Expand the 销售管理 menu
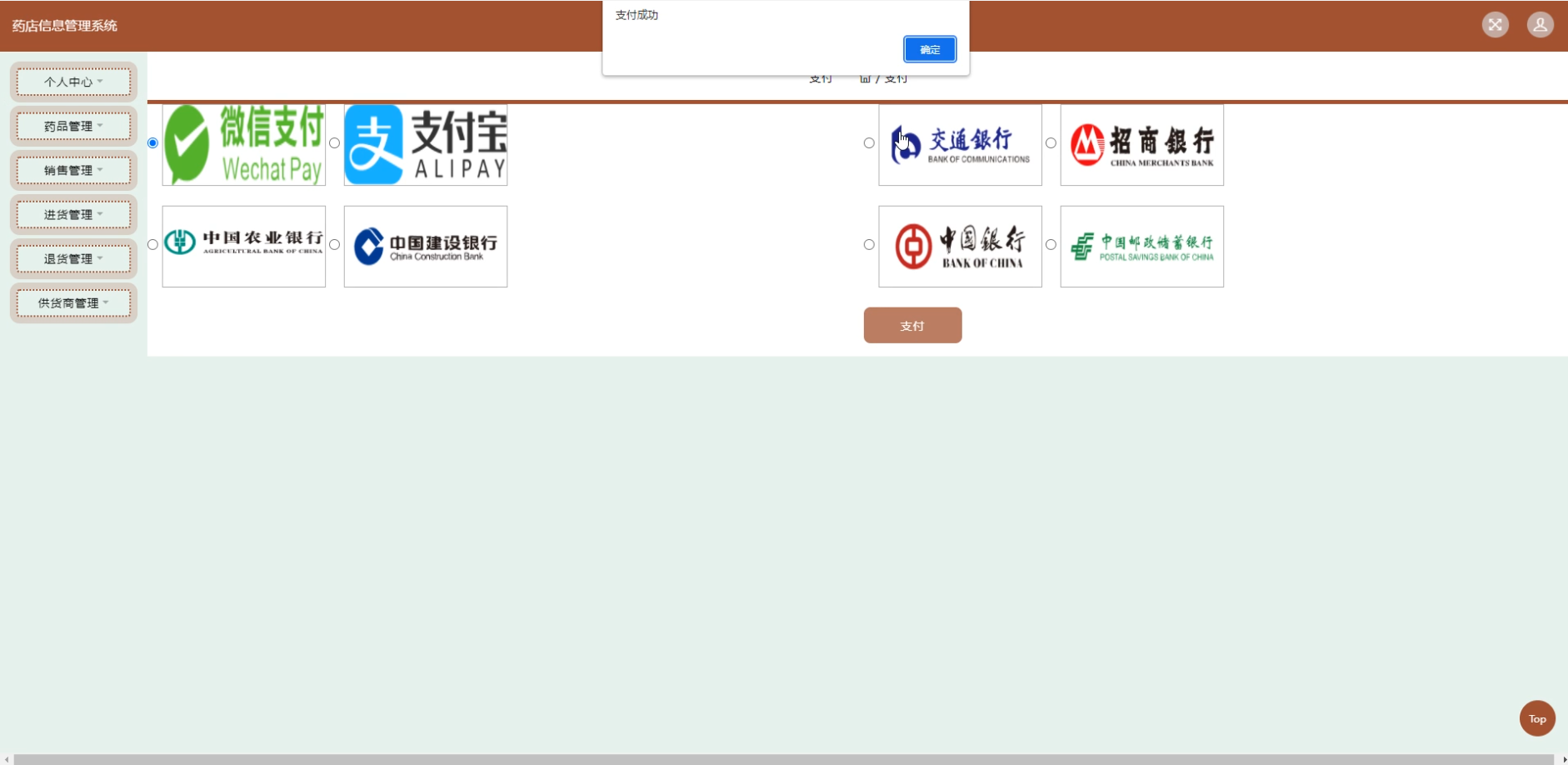Viewport: 1568px width, 765px height. (73, 170)
